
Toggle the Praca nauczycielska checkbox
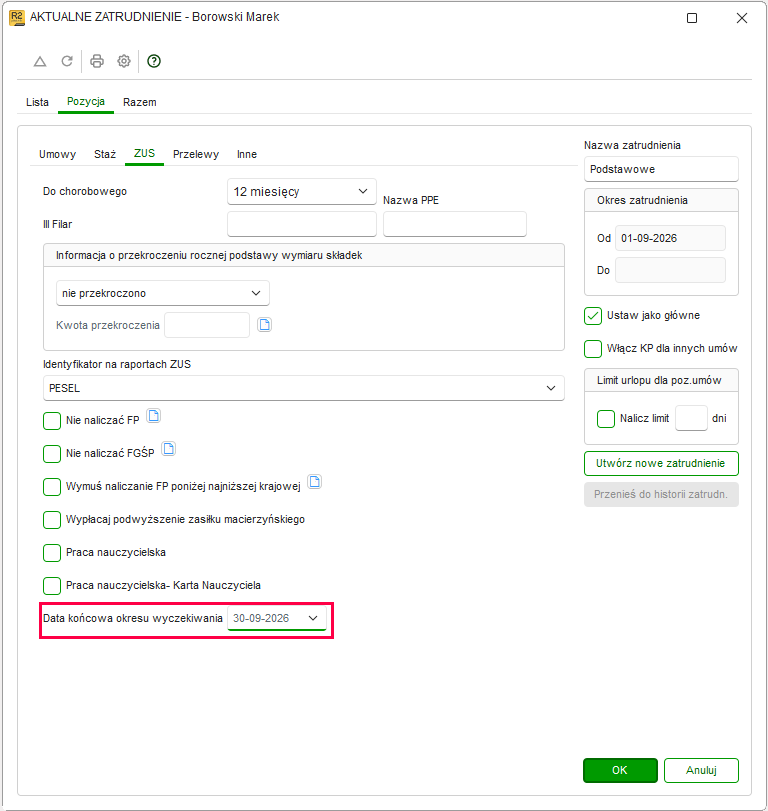pos(52,553)
